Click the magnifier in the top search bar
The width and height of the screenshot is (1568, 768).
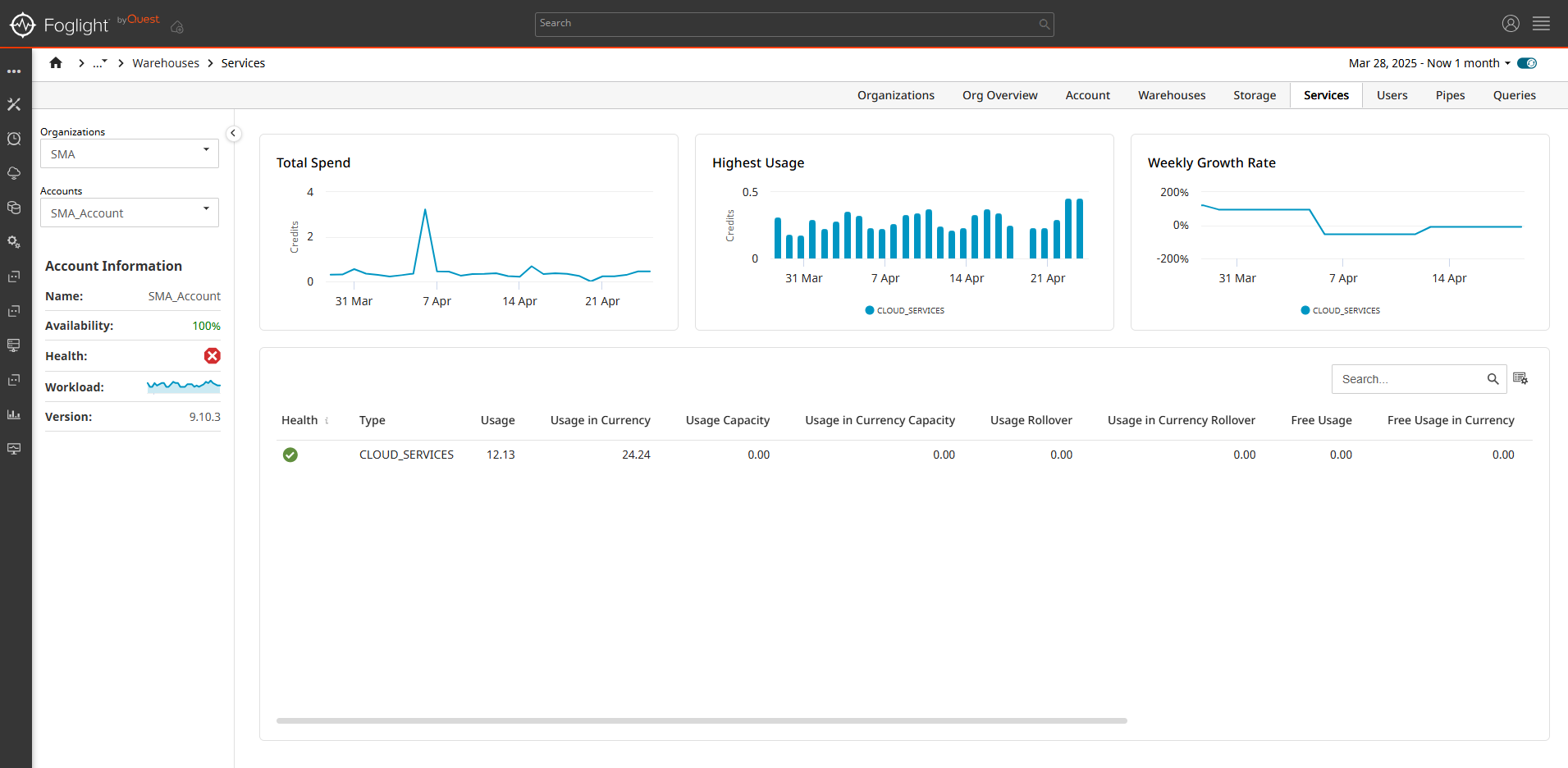click(x=1044, y=24)
